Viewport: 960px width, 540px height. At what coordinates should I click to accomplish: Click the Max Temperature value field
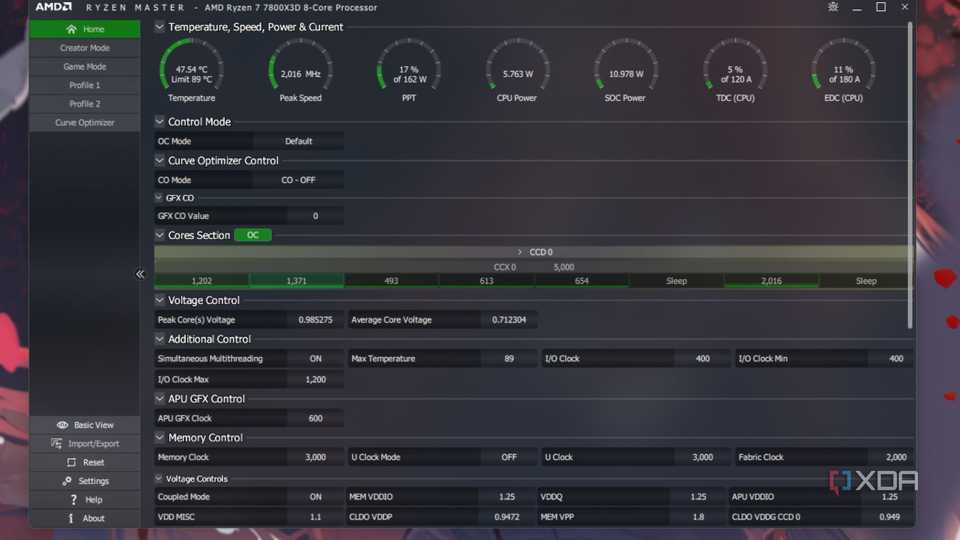[x=510, y=358]
